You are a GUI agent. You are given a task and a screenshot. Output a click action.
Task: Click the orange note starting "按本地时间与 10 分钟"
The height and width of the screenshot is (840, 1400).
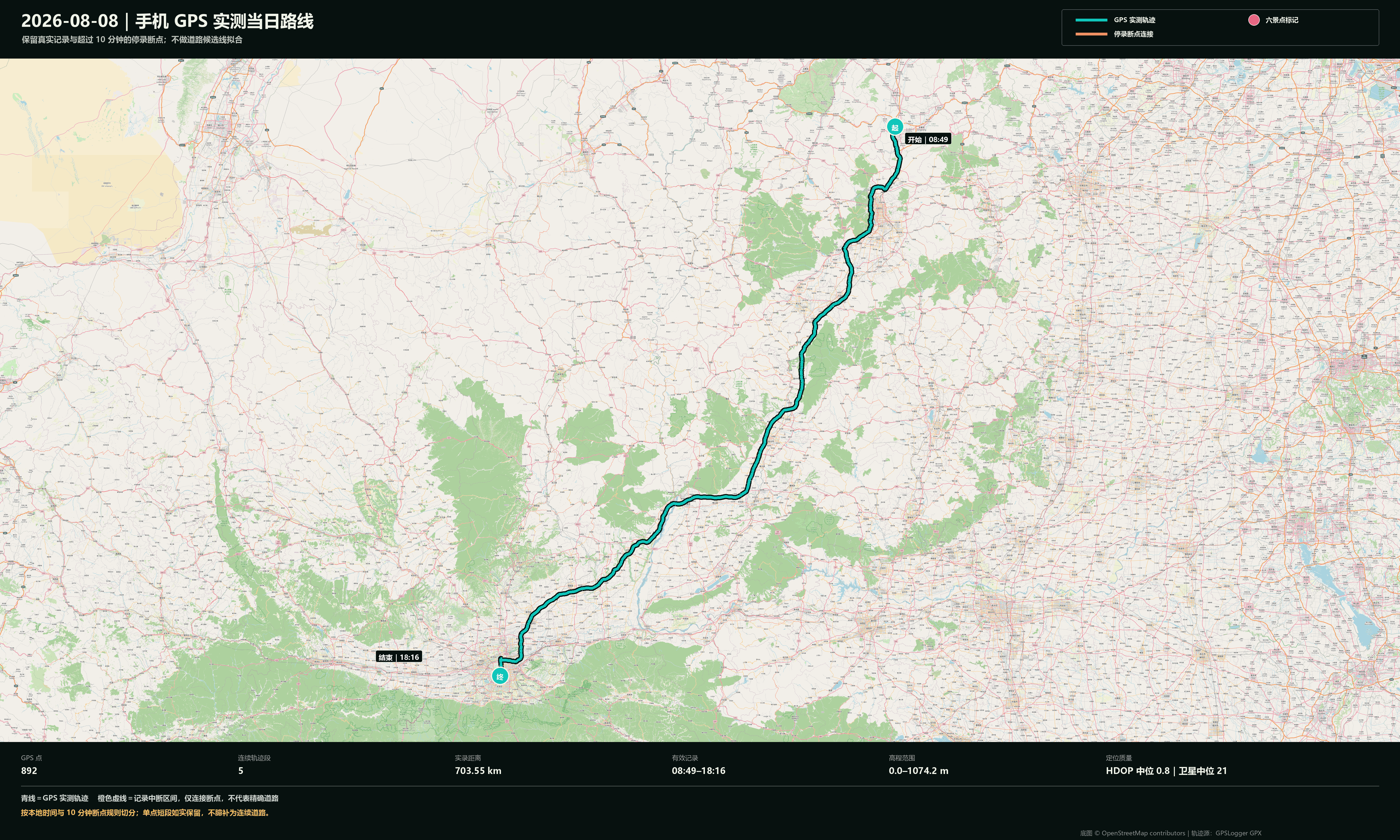click(x=147, y=813)
